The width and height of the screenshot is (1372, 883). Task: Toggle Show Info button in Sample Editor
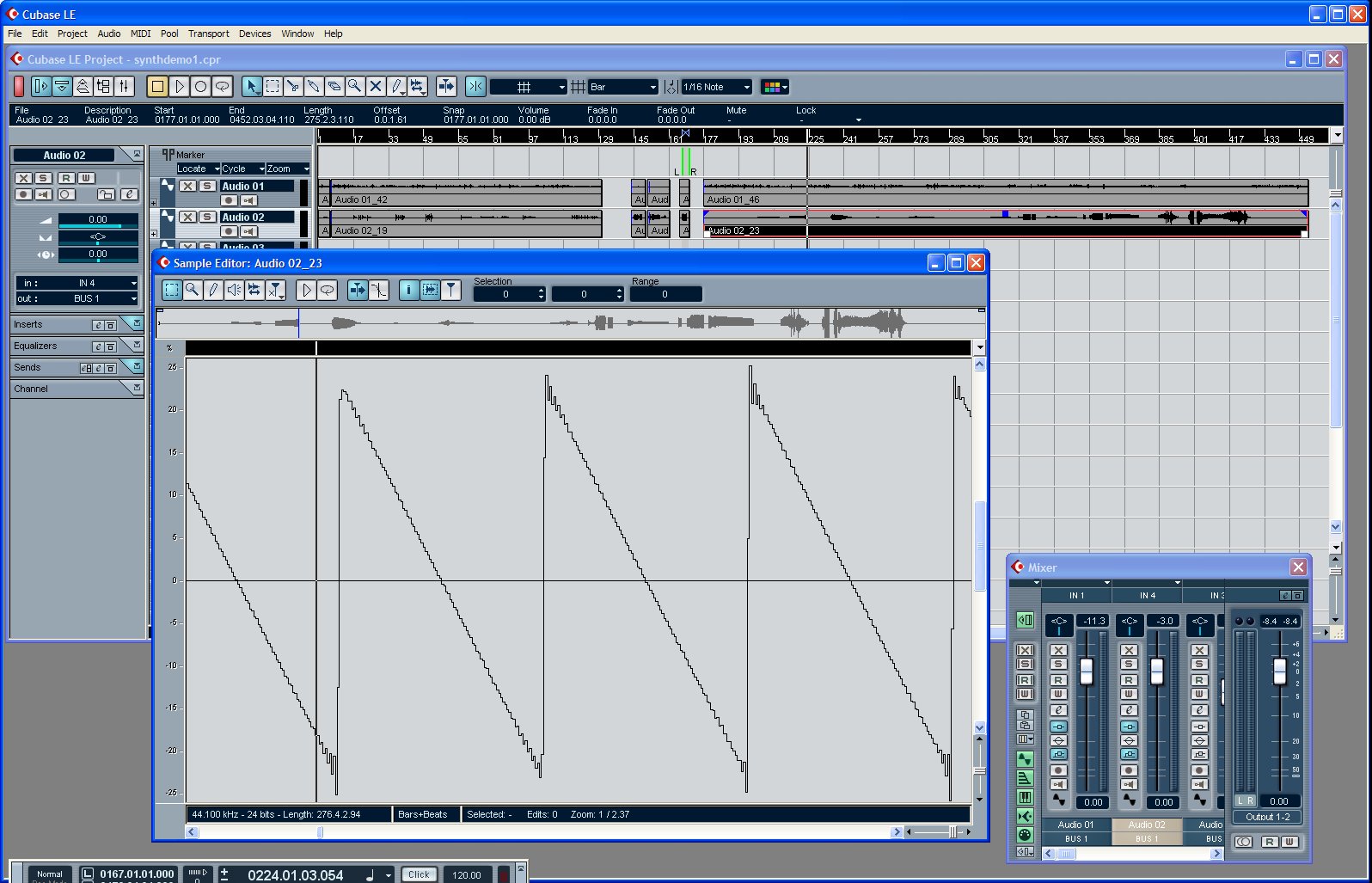click(x=409, y=291)
